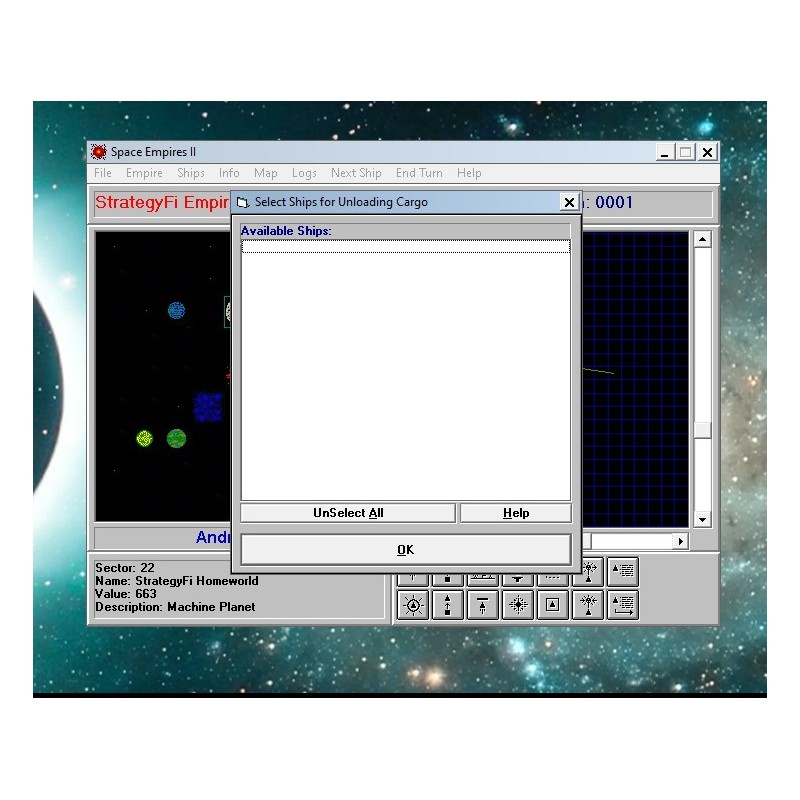The height and width of the screenshot is (800, 800).
Task: Click the triangle-inside-square icon button
Action: pos(552,605)
